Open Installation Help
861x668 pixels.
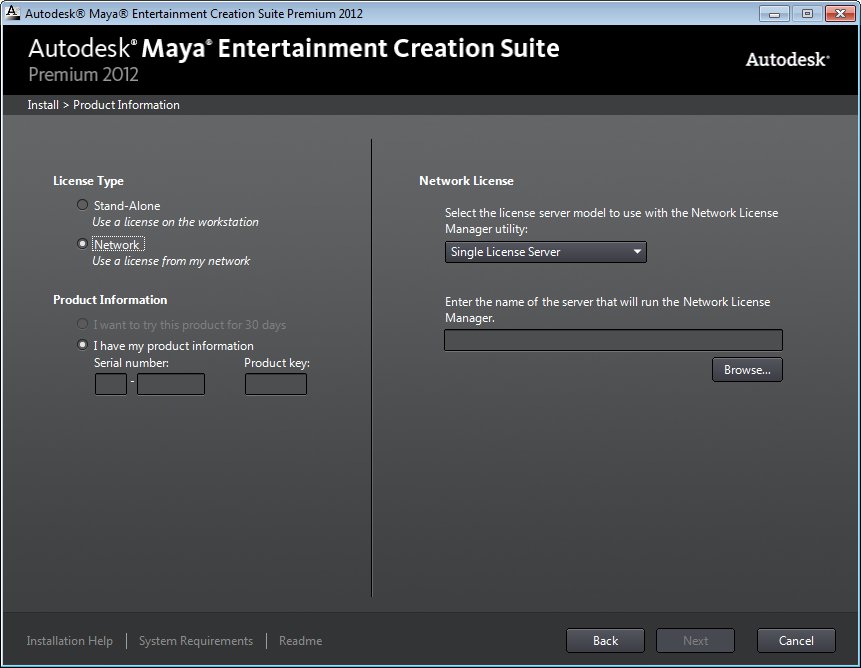70,640
